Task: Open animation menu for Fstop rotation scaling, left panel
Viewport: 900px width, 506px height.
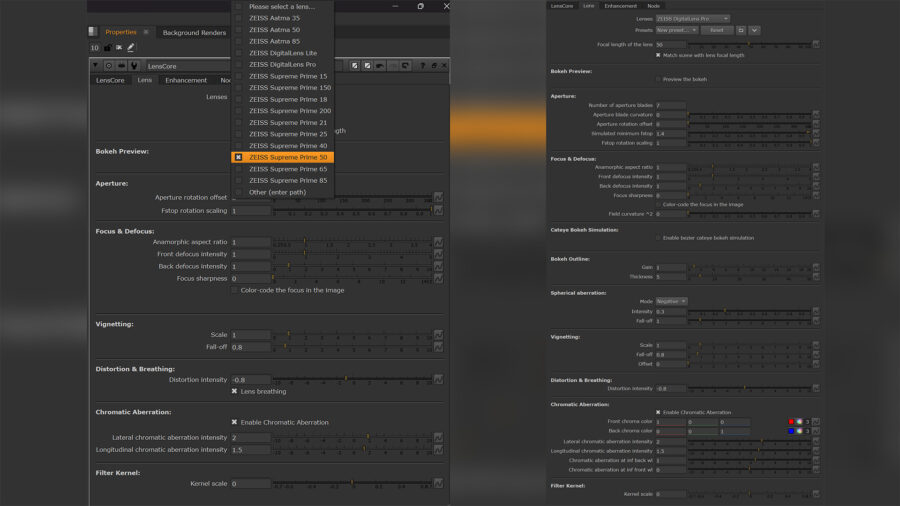Action: [x=439, y=211]
